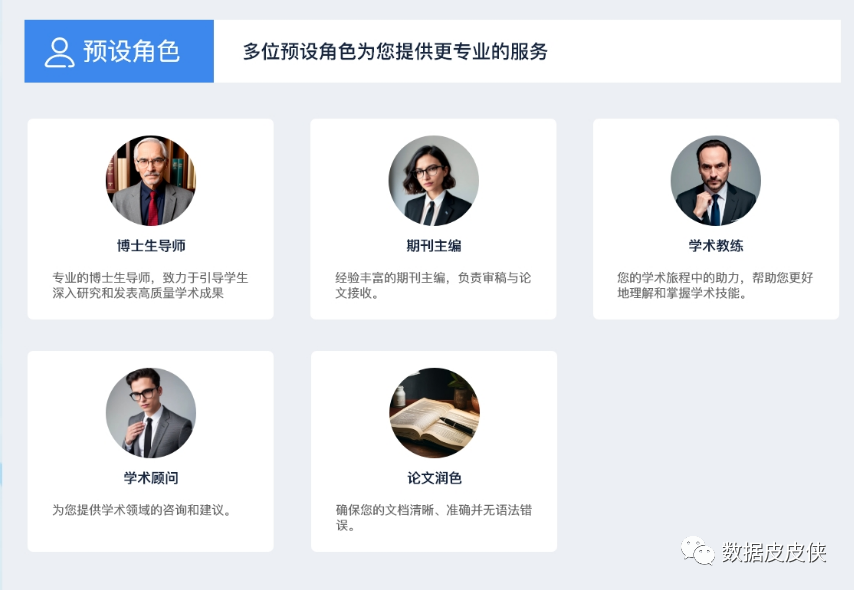Choose the 论文润色 role title
The width and height of the screenshot is (854, 590).
click(x=434, y=478)
